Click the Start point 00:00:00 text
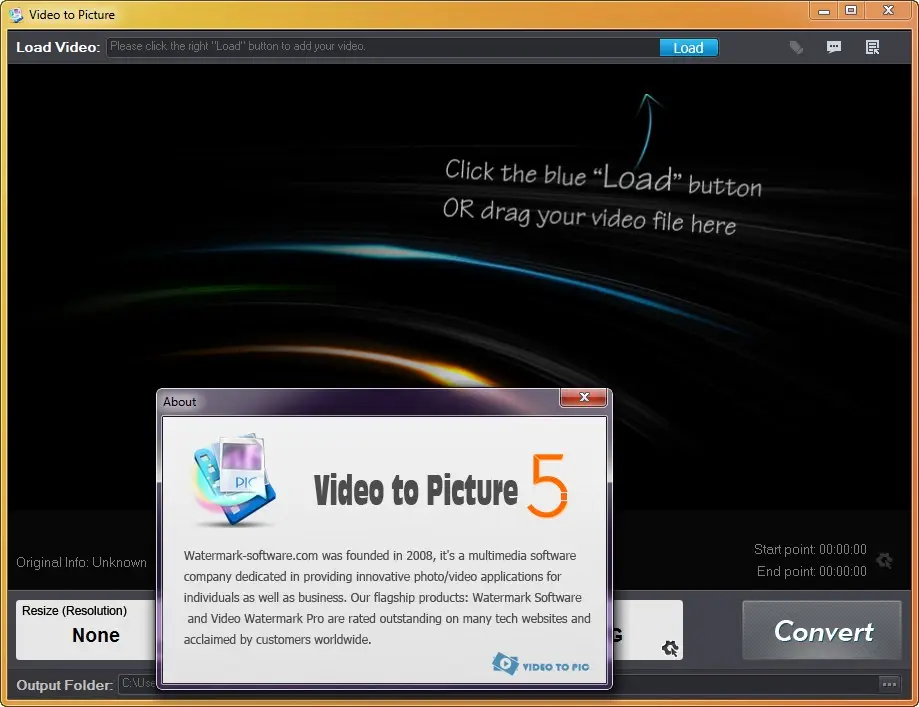This screenshot has height=707, width=919. (810, 549)
